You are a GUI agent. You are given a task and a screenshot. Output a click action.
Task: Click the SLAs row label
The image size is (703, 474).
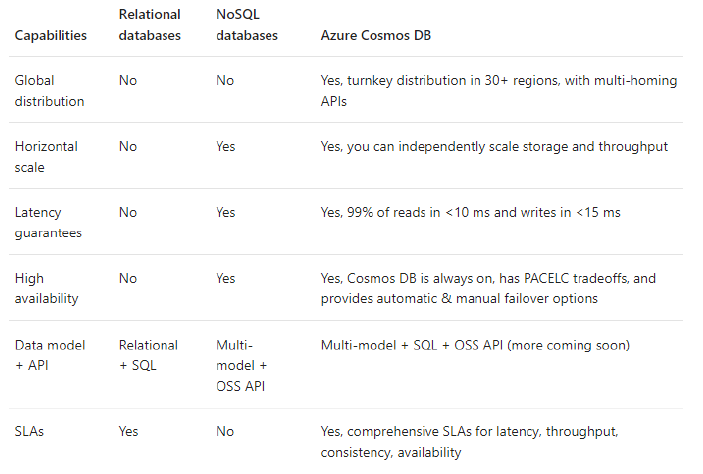point(30,431)
